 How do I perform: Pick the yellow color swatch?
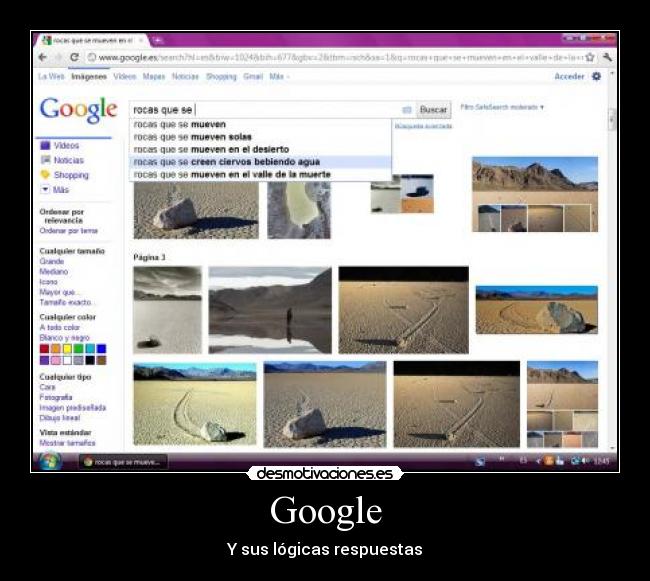[x=67, y=349]
